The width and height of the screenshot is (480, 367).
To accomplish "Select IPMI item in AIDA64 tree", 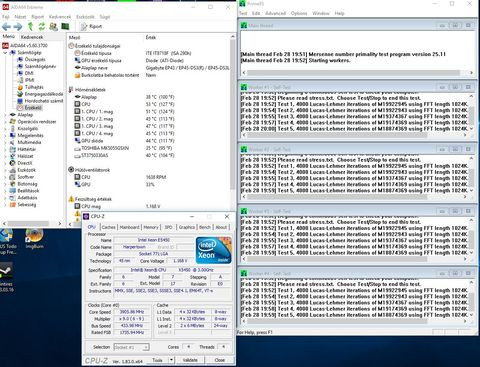I will point(30,80).
